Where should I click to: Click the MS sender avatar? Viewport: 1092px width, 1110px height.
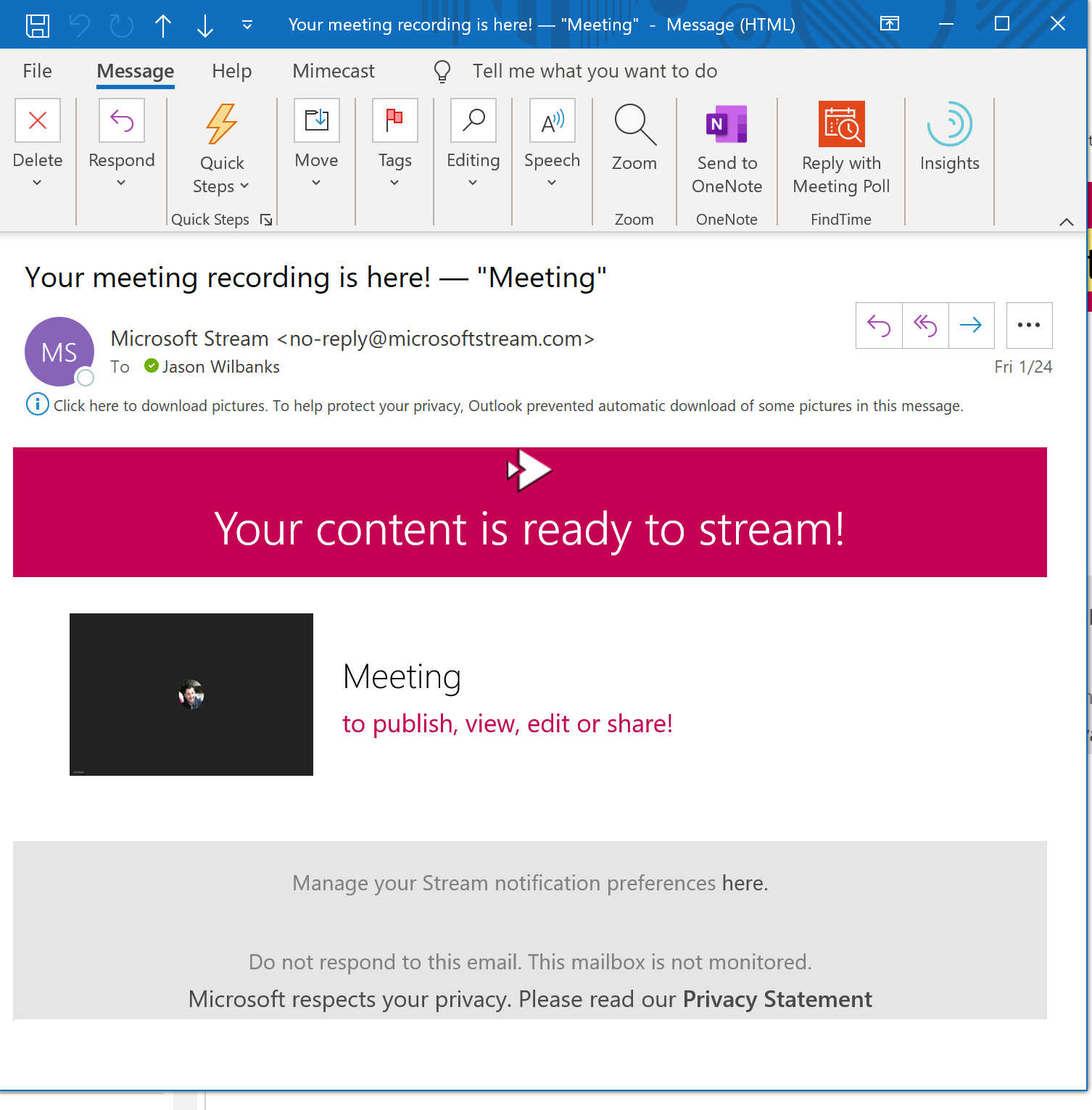59,352
